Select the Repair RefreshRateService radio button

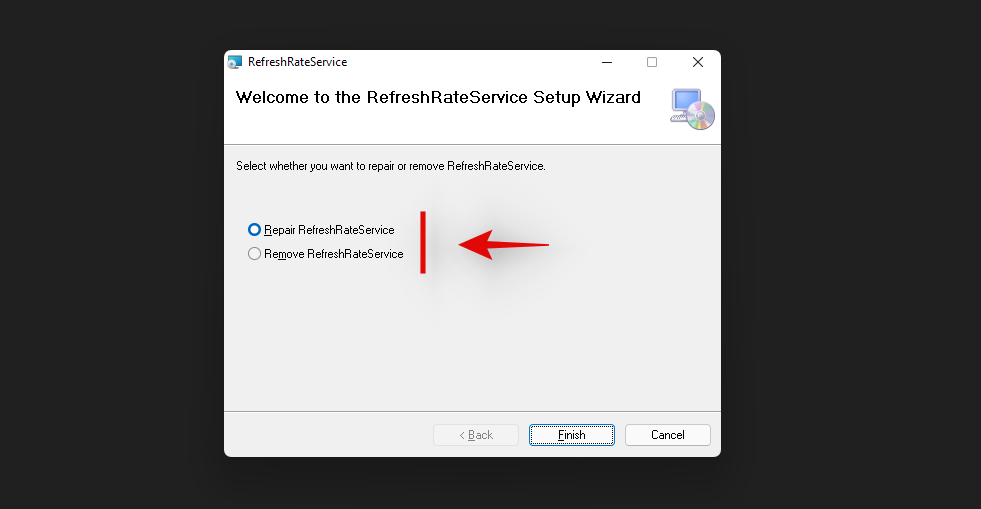tap(254, 230)
